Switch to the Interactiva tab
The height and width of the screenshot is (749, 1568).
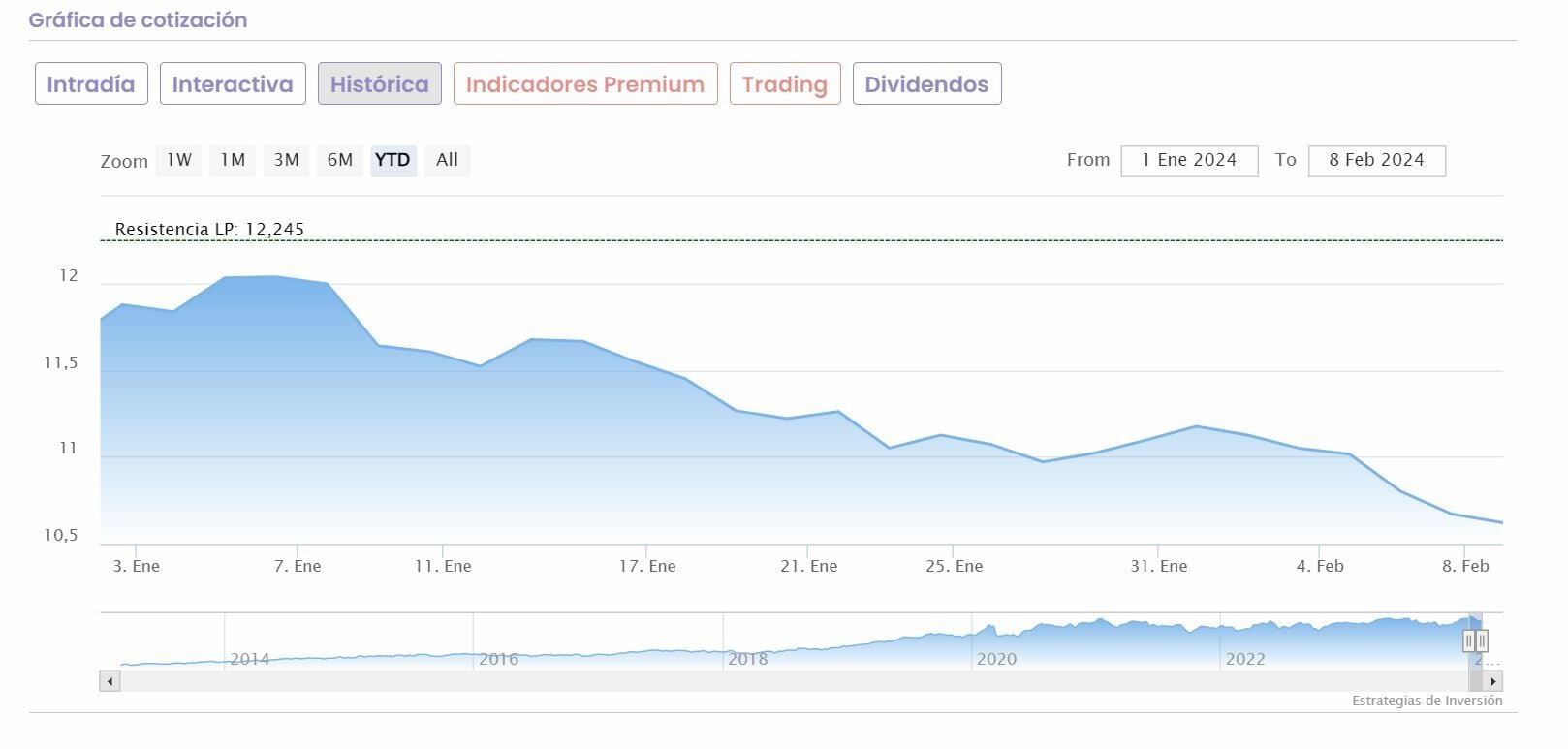click(x=233, y=84)
